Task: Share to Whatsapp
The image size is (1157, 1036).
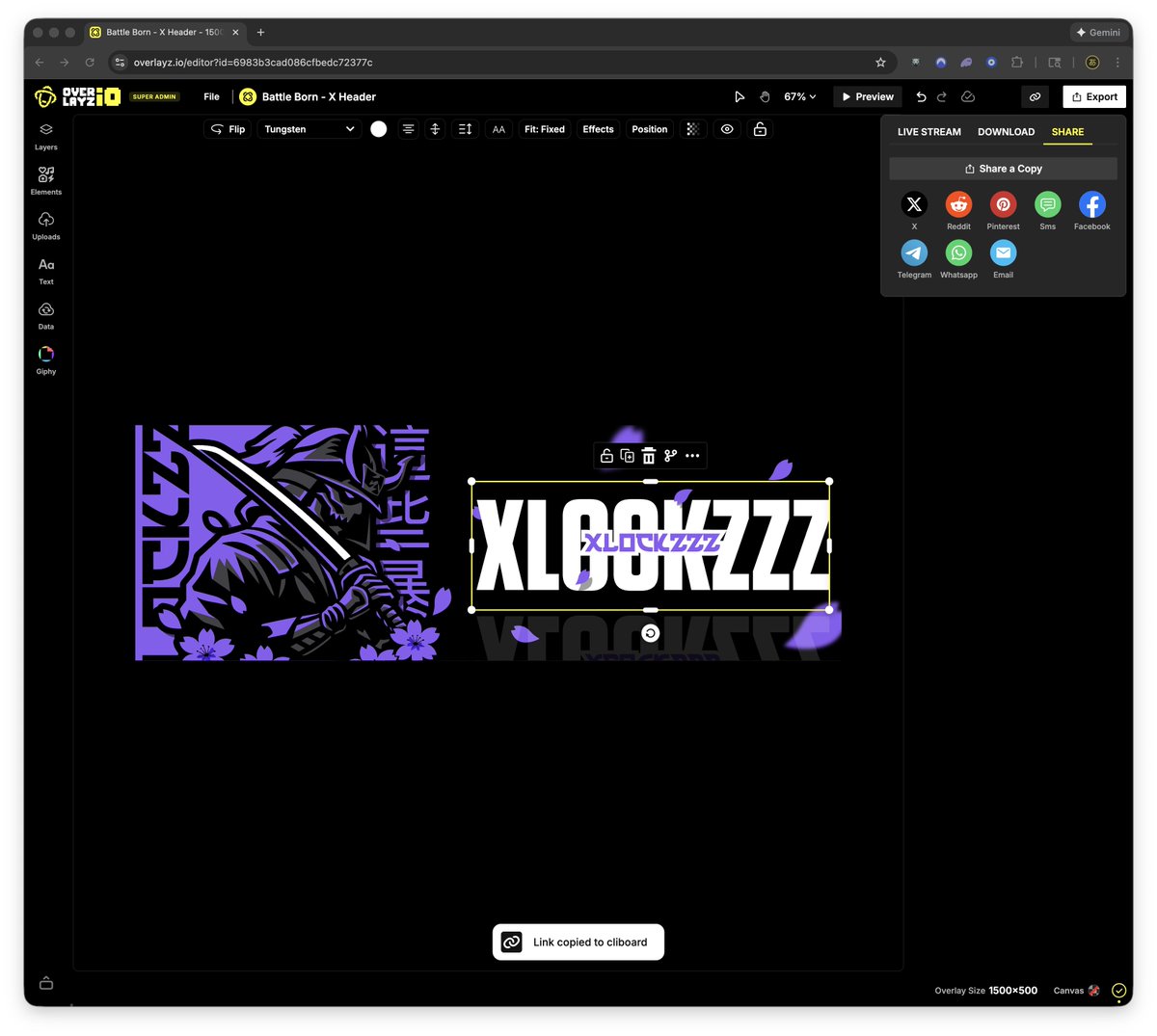Action: coord(958,258)
